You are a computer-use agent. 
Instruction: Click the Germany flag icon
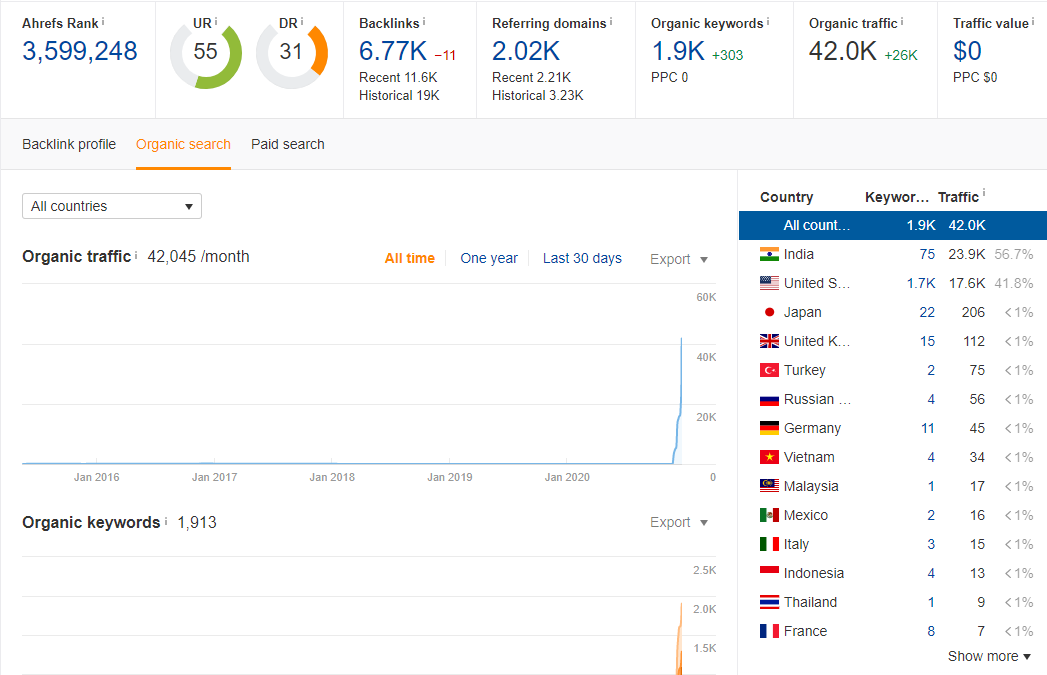point(770,428)
